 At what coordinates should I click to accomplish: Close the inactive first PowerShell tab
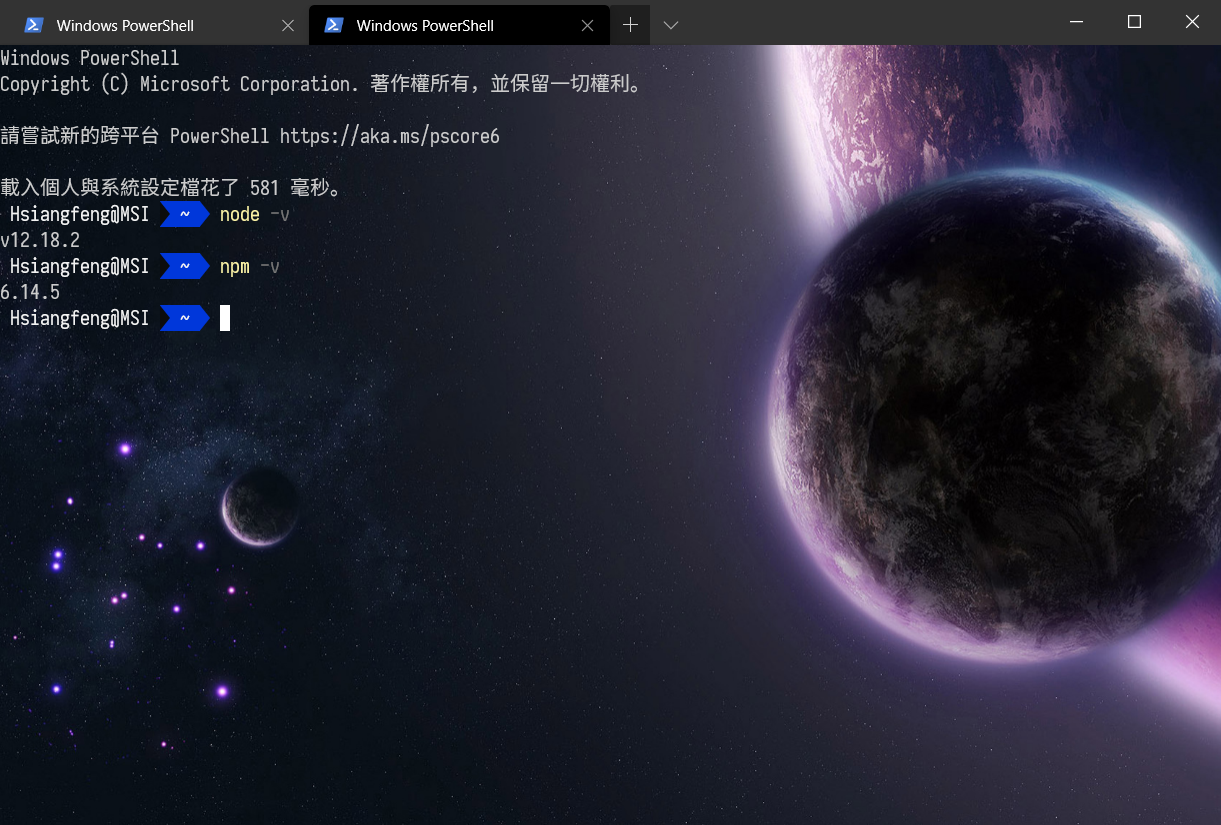pyautogui.click(x=288, y=26)
